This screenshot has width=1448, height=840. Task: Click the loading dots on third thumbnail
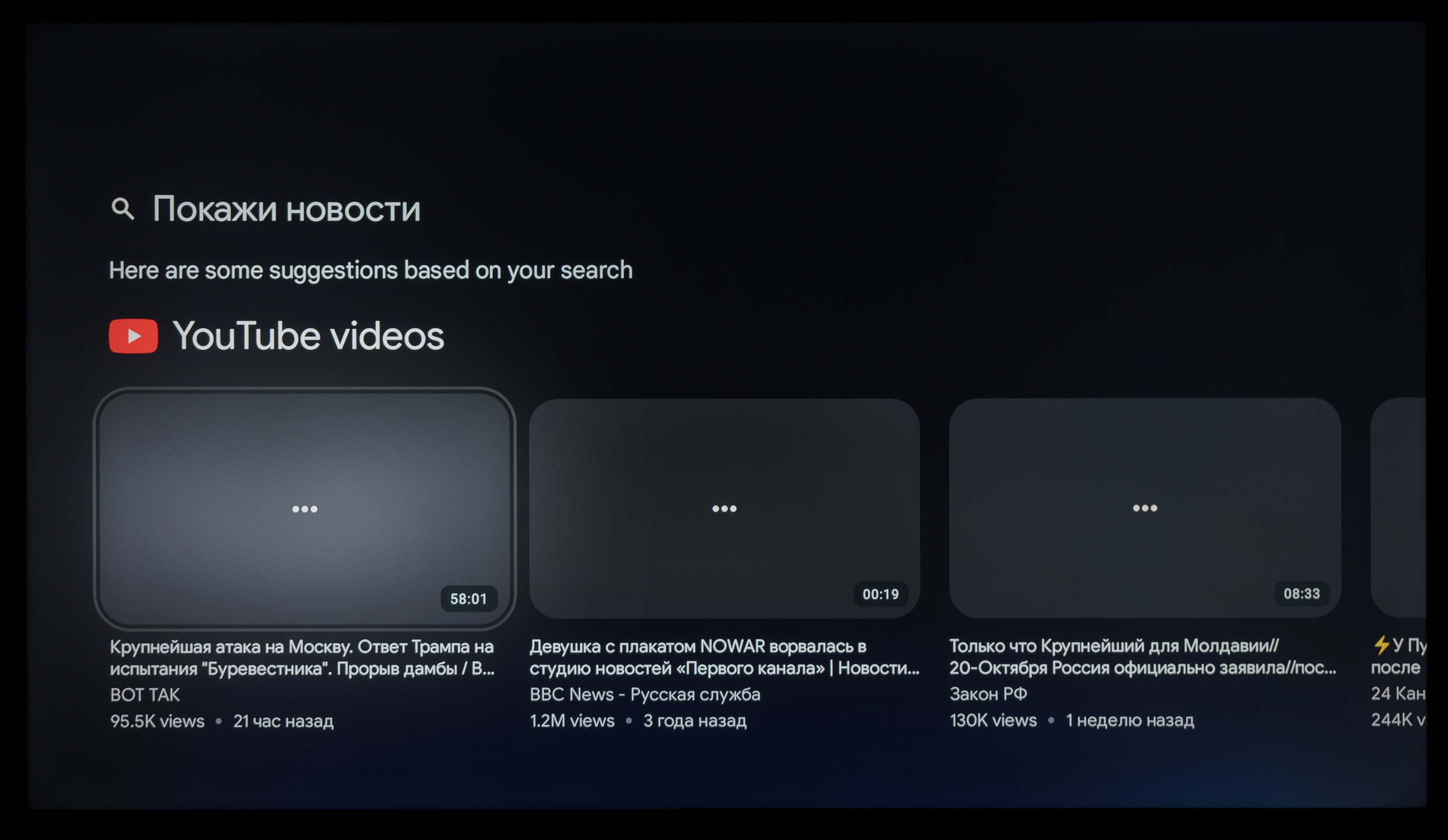[x=1144, y=508]
